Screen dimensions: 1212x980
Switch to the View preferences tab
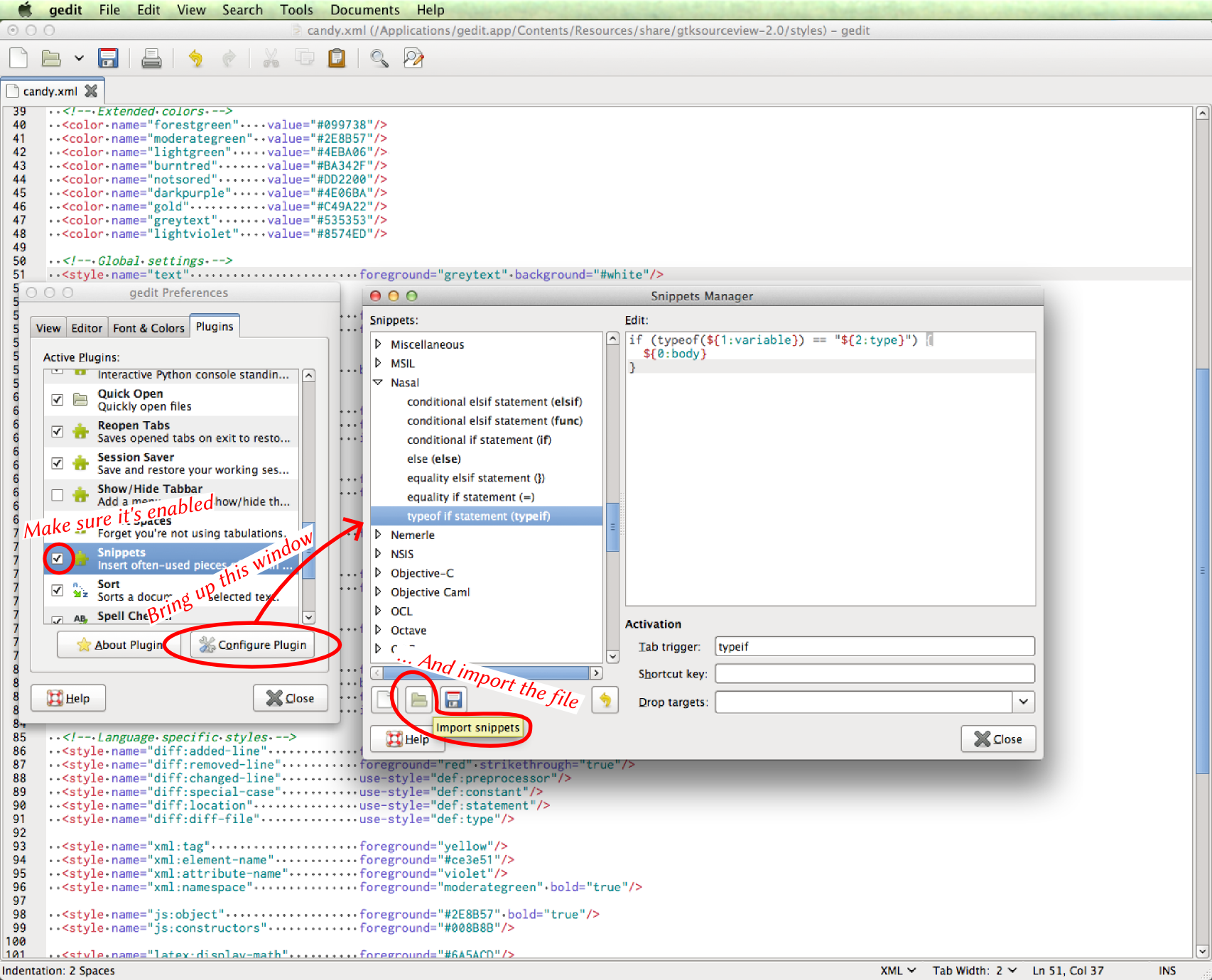[x=48, y=327]
